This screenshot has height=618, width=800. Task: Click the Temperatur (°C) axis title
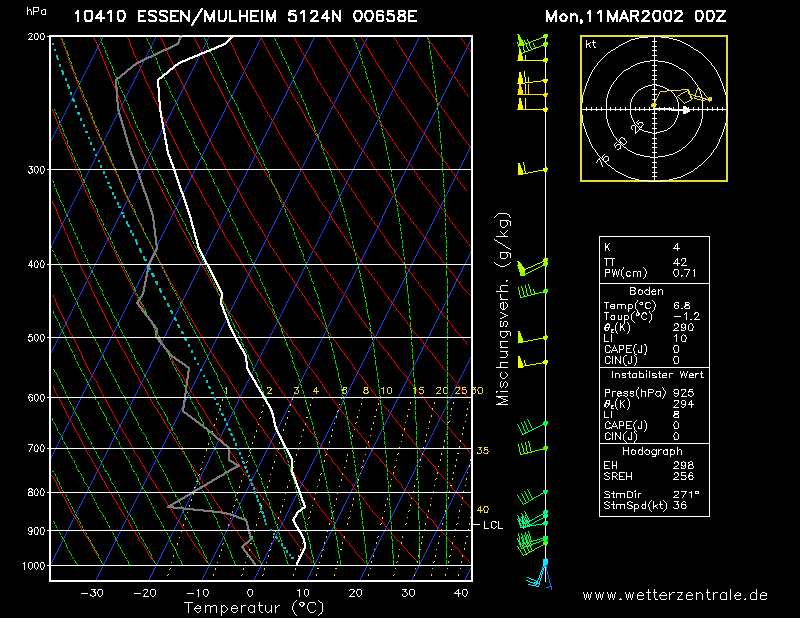pos(254,608)
